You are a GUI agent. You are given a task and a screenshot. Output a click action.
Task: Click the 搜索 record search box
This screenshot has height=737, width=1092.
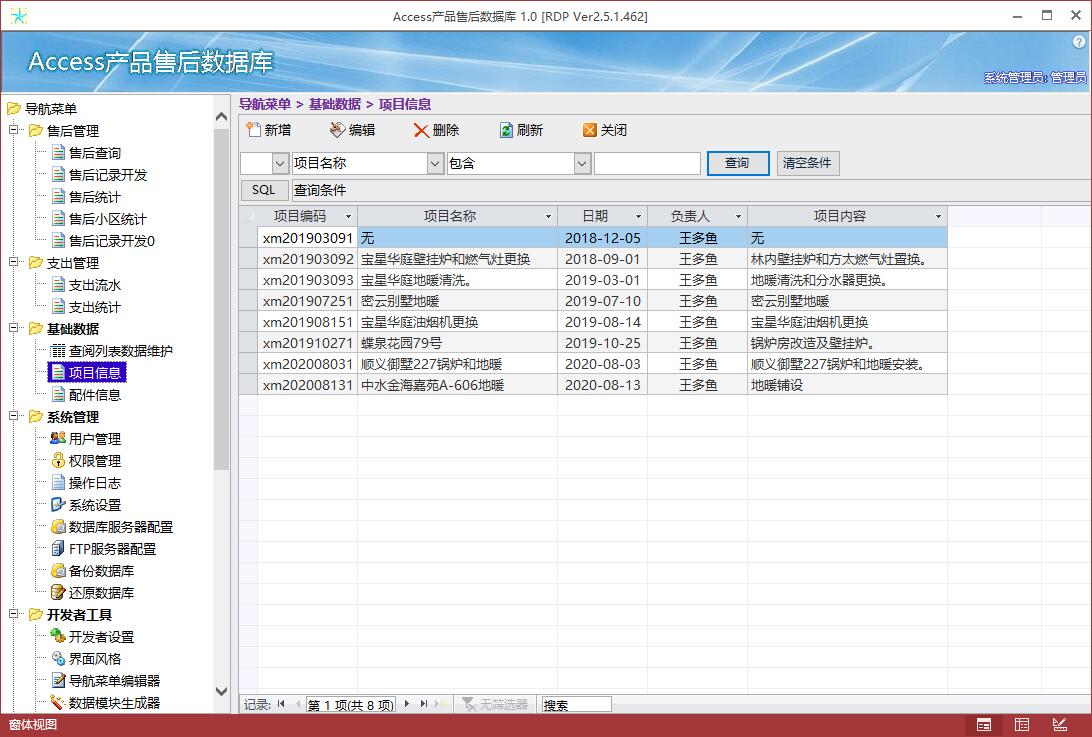577,705
